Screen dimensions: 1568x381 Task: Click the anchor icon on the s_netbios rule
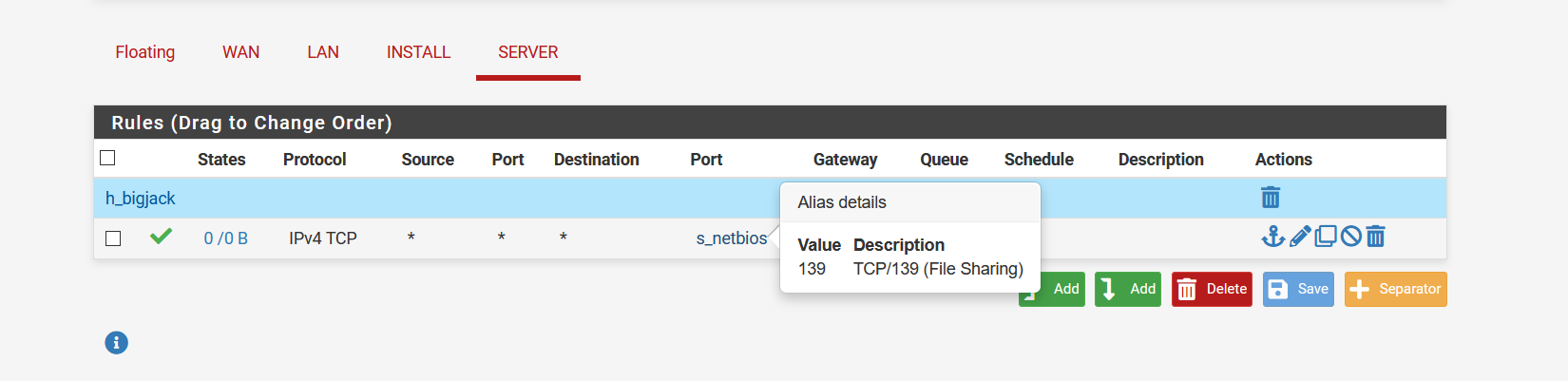(x=1273, y=237)
